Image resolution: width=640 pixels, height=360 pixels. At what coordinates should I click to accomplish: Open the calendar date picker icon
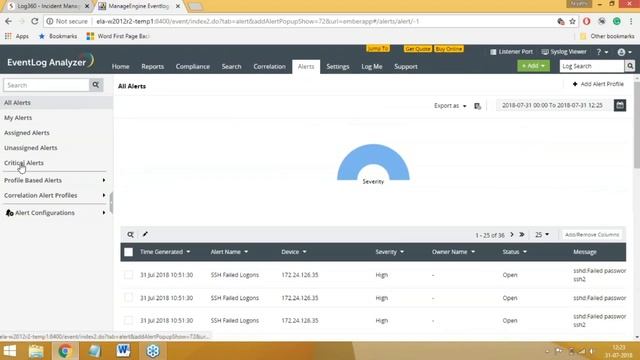(x=620, y=105)
